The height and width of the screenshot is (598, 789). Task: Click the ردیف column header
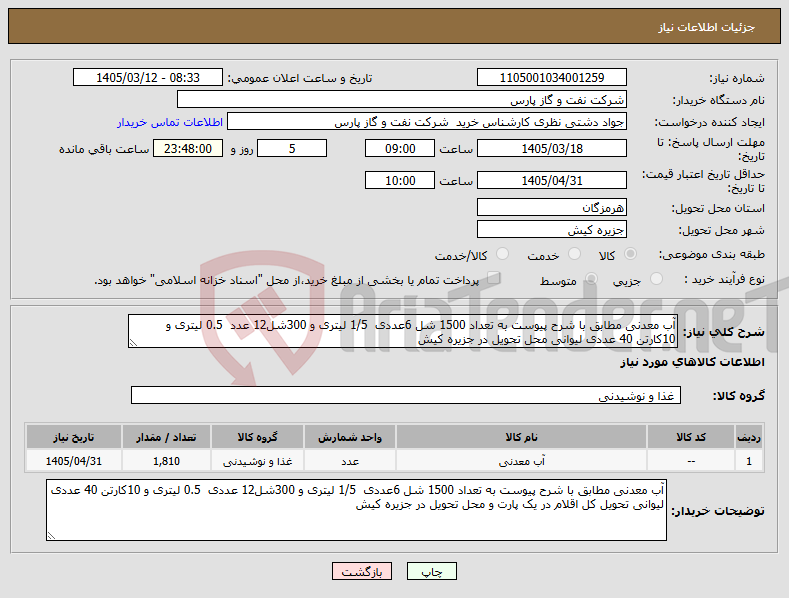coord(749,437)
